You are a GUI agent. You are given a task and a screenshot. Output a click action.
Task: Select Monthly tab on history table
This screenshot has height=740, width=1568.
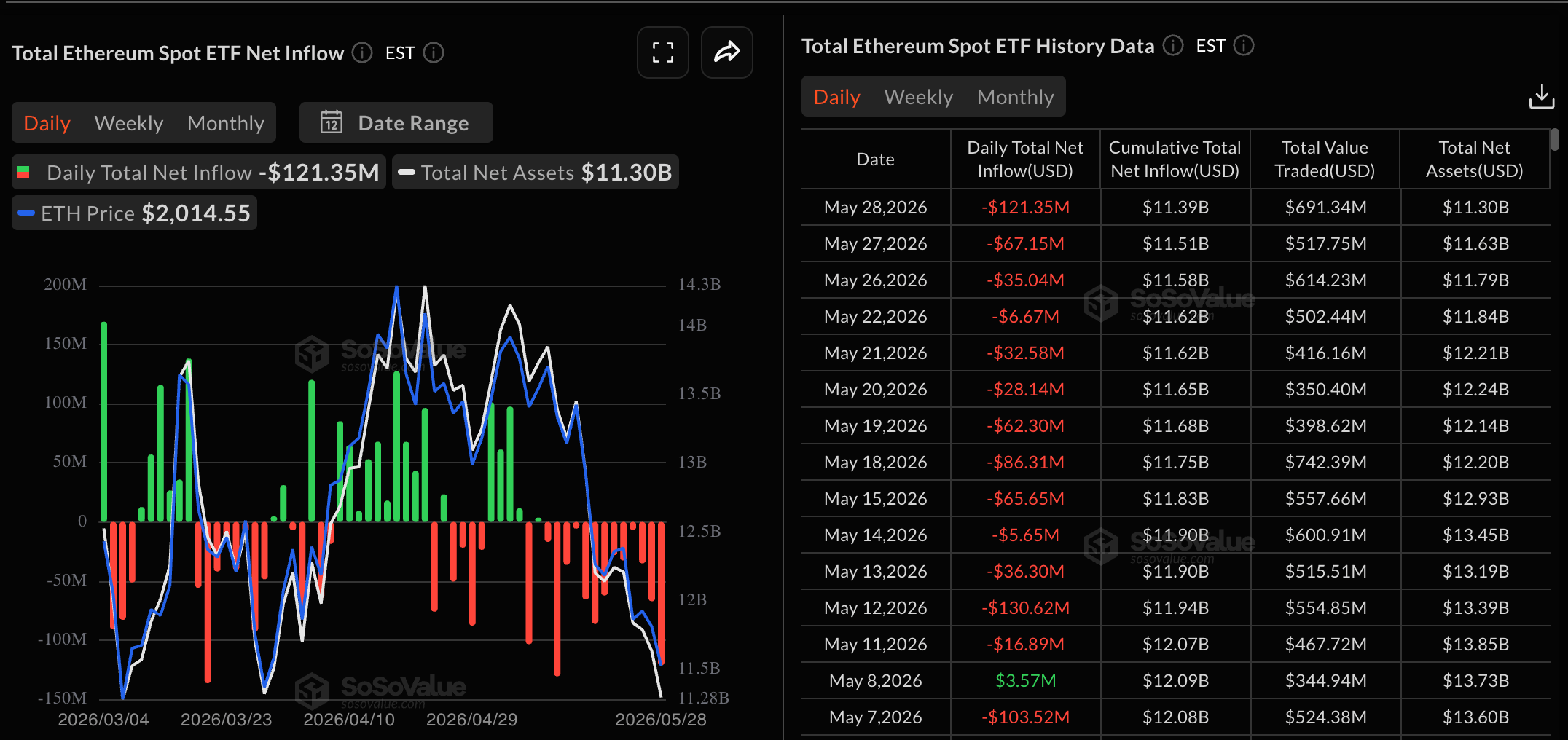tap(1016, 97)
